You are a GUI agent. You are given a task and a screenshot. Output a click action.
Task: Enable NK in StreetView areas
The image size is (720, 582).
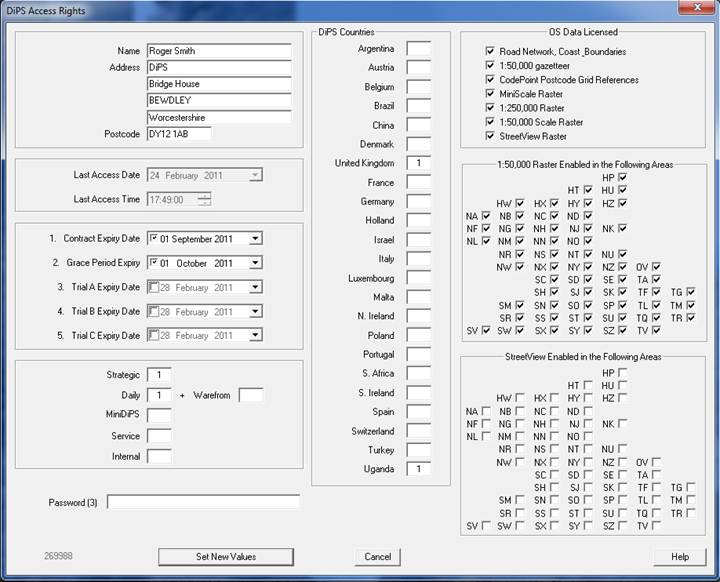[623, 424]
